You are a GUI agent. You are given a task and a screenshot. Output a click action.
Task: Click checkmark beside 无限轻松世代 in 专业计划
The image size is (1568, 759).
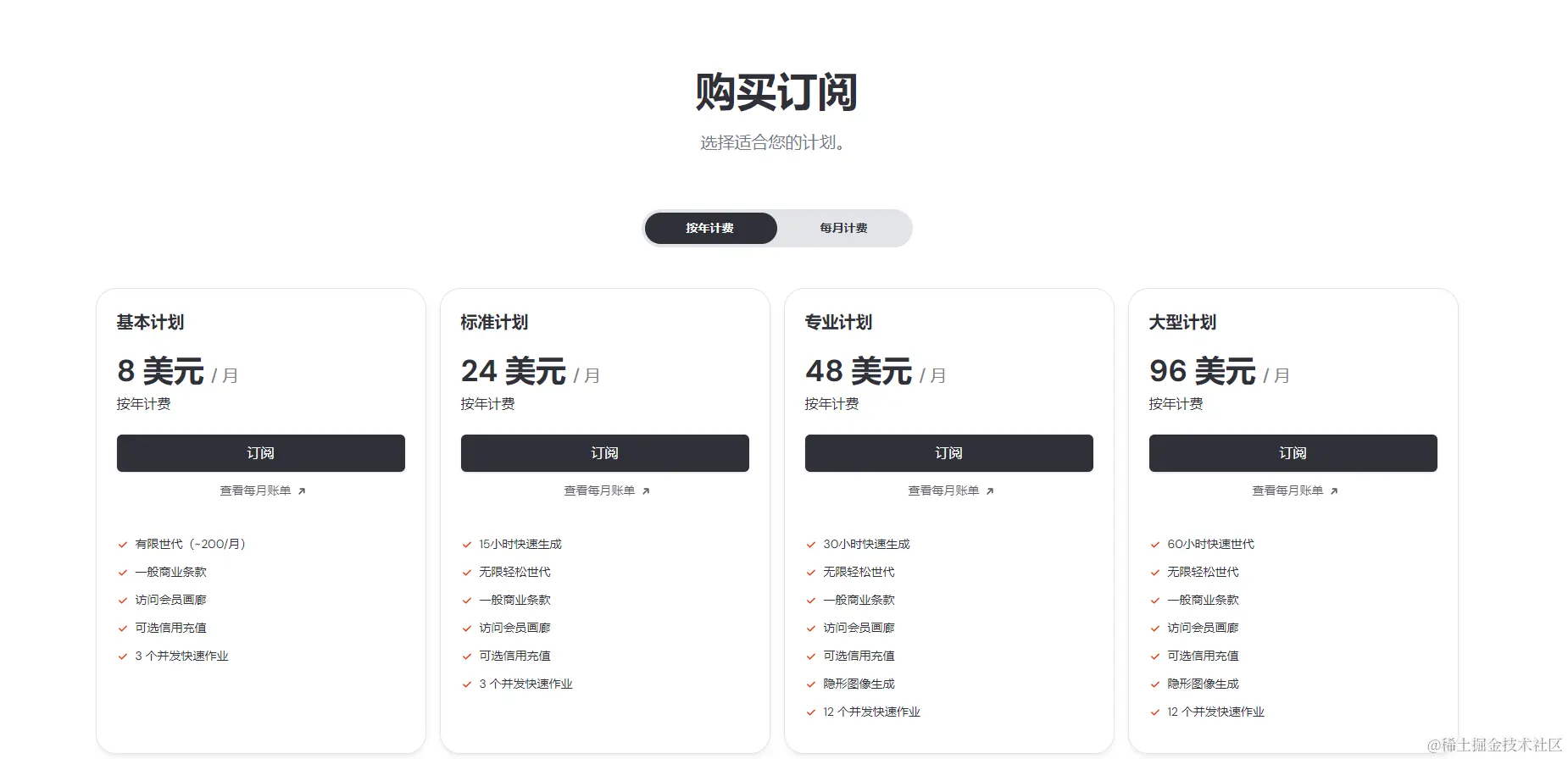coord(811,573)
